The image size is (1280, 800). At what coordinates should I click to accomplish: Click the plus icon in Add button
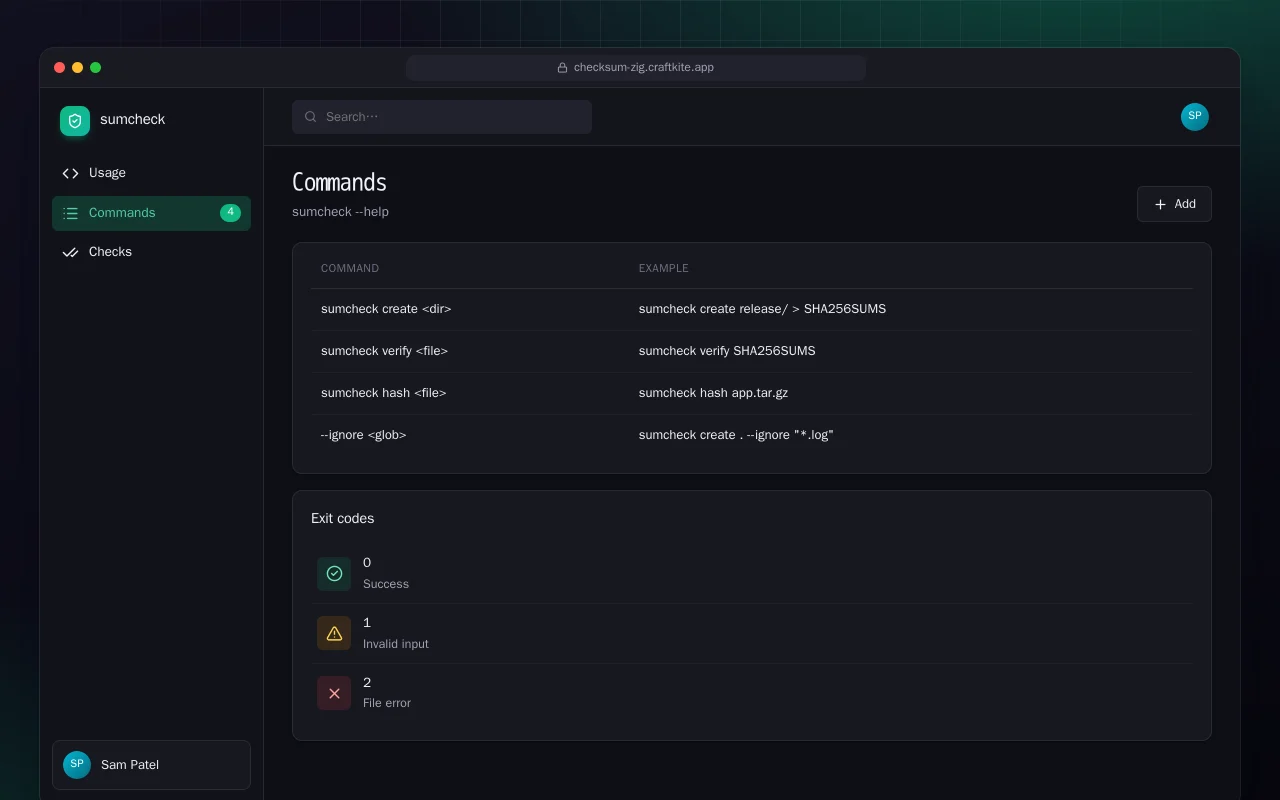1160,204
